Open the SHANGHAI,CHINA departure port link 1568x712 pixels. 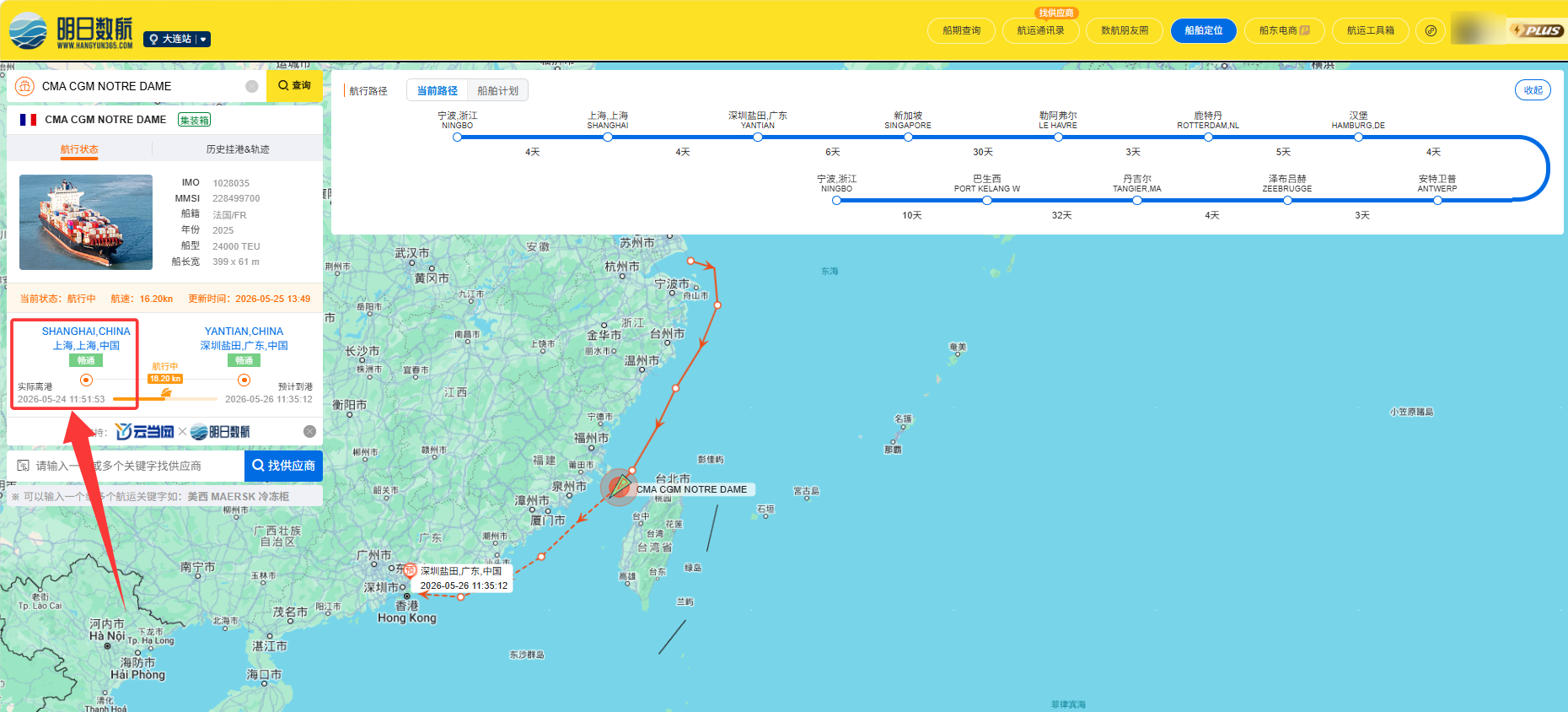click(x=86, y=332)
